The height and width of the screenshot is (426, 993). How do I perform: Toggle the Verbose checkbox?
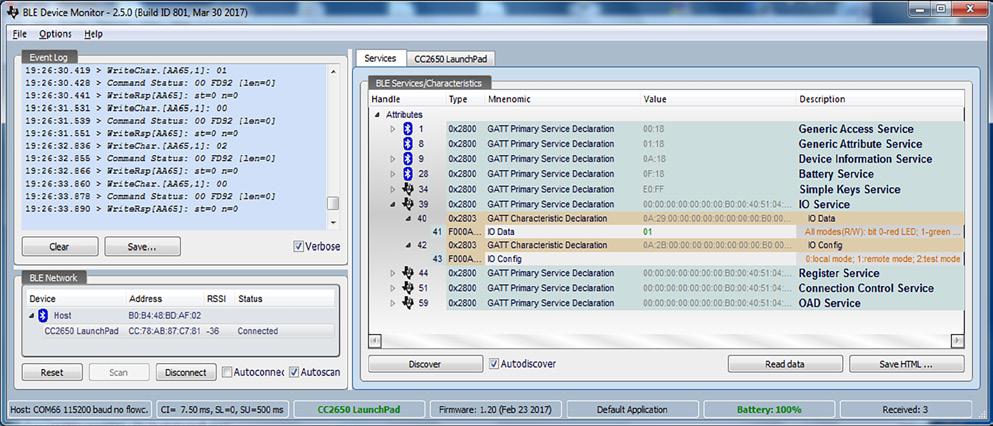click(299, 246)
